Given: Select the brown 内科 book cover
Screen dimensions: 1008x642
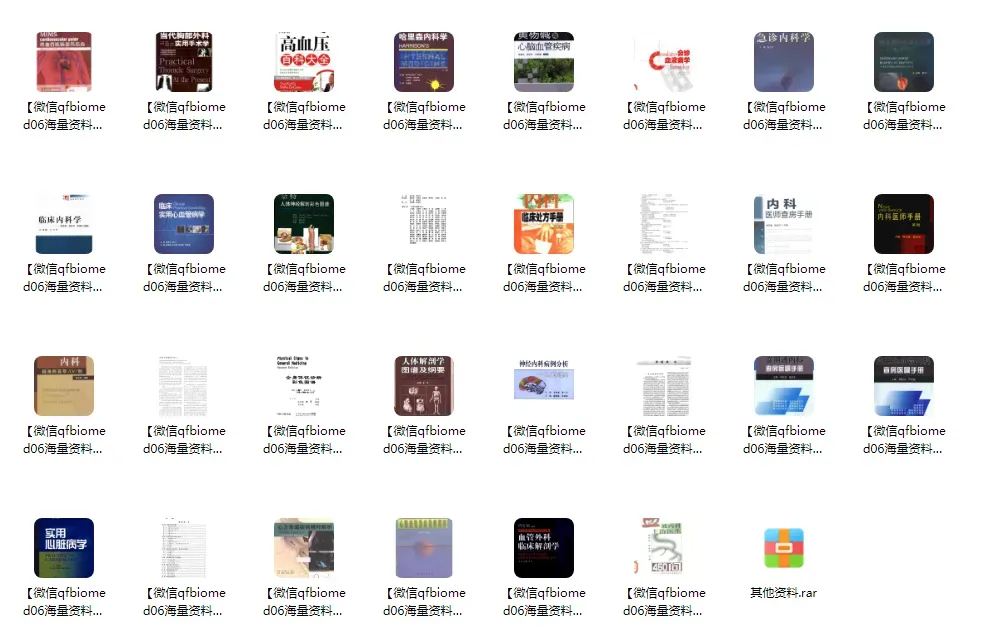Looking at the screenshot, I should [64, 386].
